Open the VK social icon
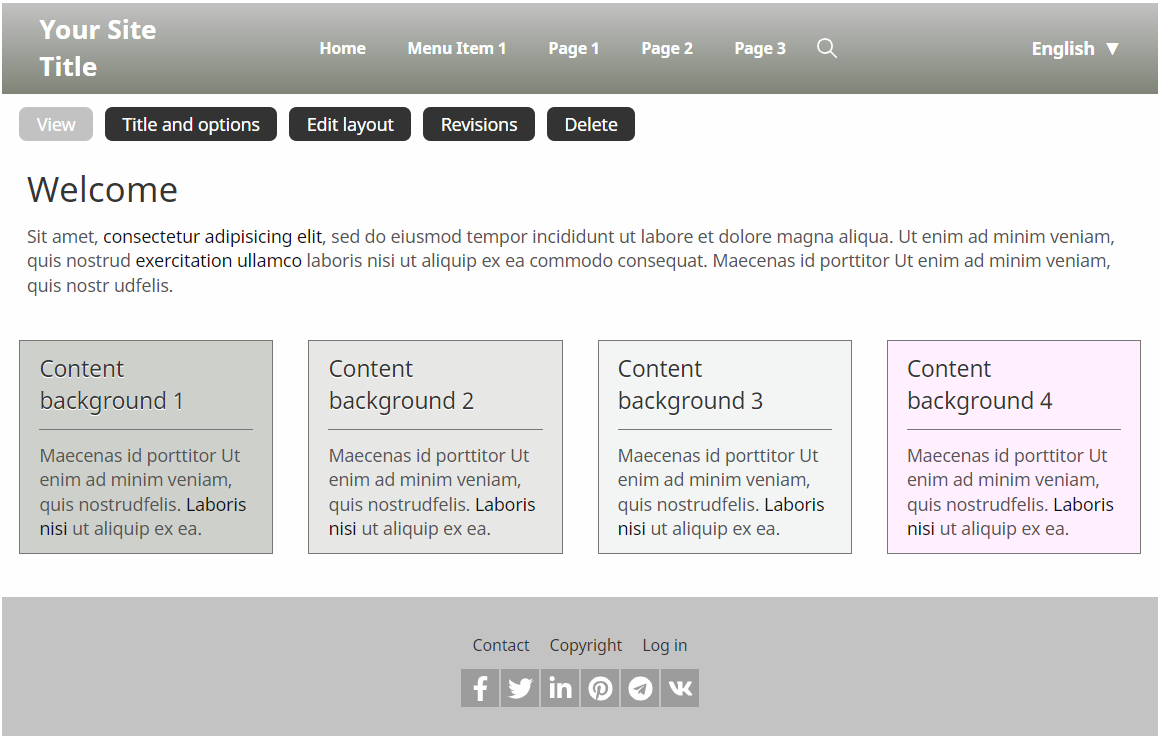The width and height of the screenshot is (1160, 737). (x=680, y=688)
